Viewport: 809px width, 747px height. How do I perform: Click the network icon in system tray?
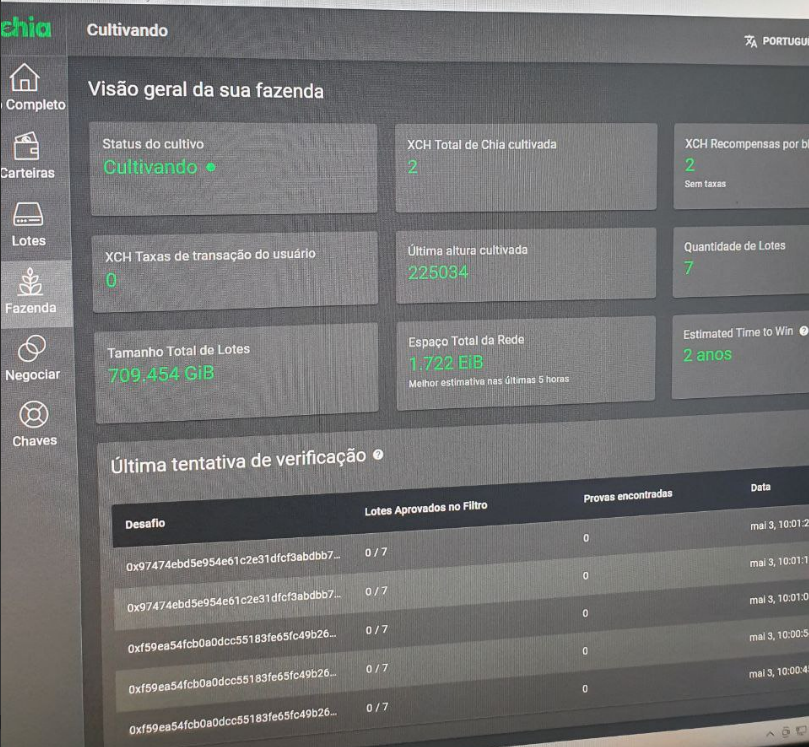[801, 730]
